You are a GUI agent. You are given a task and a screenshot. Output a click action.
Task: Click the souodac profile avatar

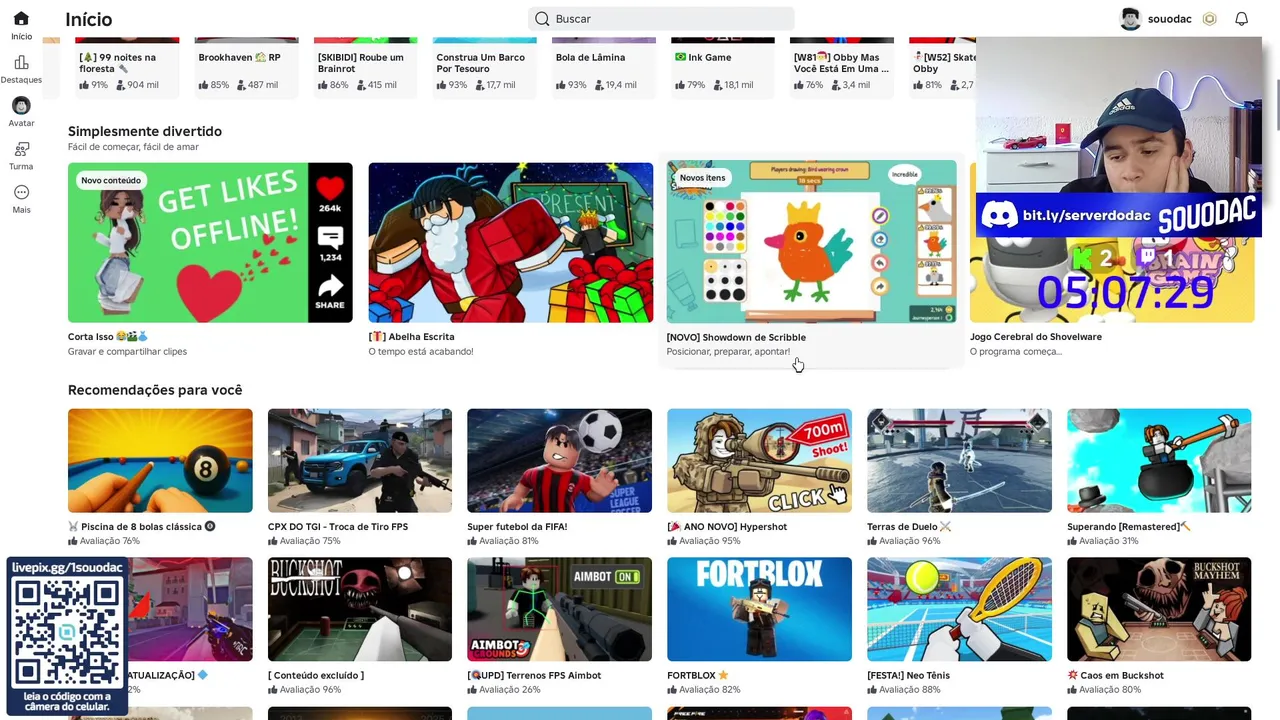[x=1130, y=19]
